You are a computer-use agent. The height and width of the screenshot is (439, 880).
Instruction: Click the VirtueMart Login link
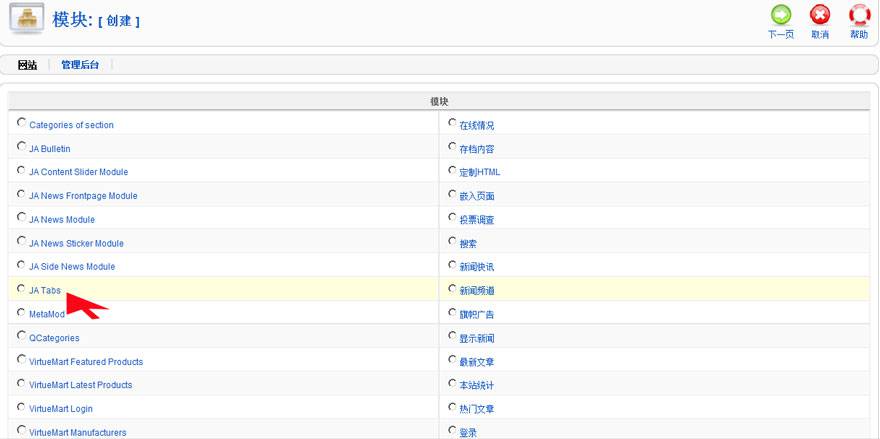pos(61,409)
